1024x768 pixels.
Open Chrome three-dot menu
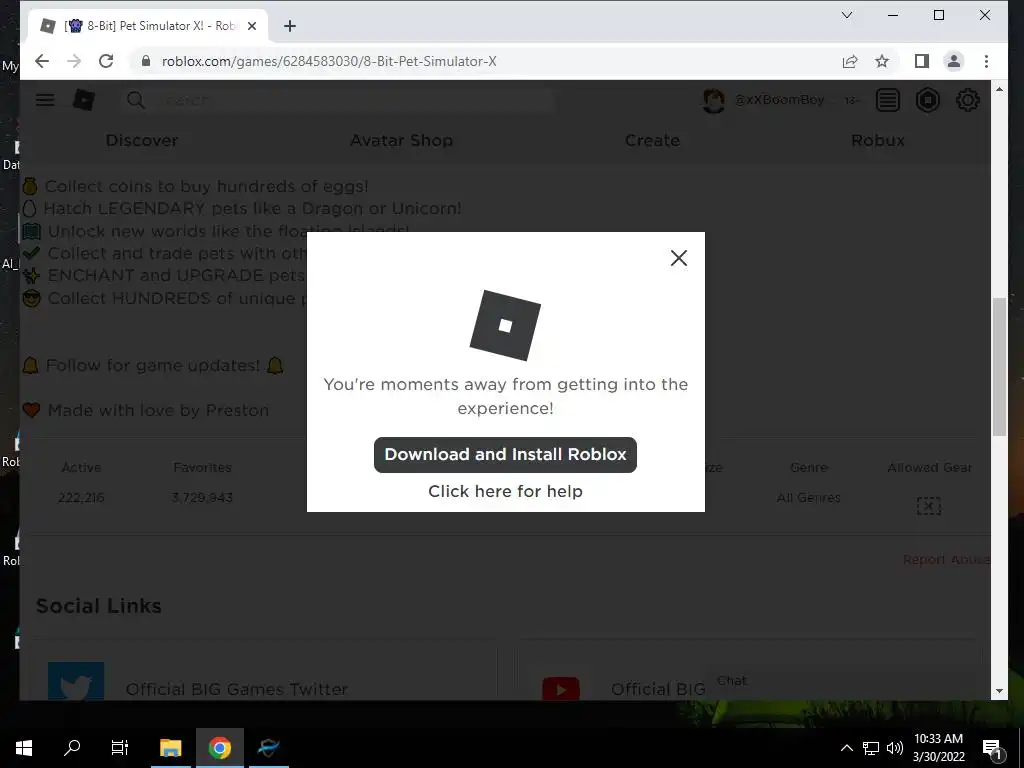click(x=986, y=61)
